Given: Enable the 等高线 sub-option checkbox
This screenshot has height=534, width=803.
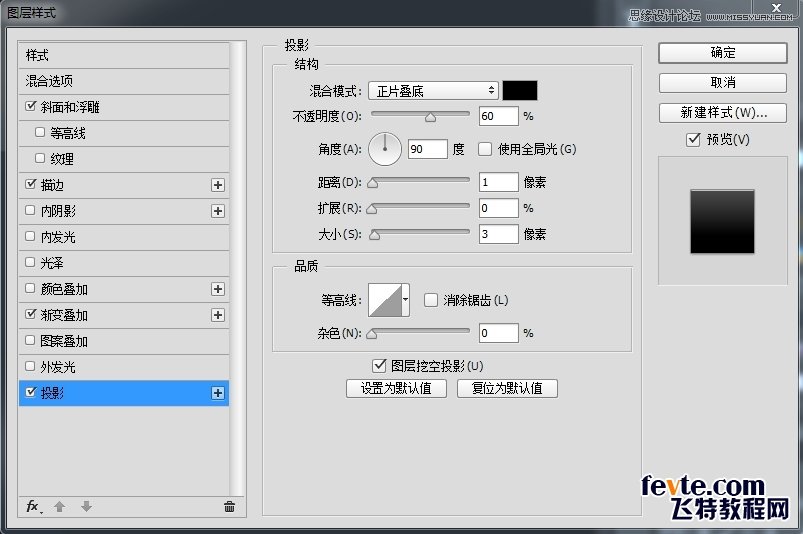Looking at the screenshot, I should click(40, 132).
